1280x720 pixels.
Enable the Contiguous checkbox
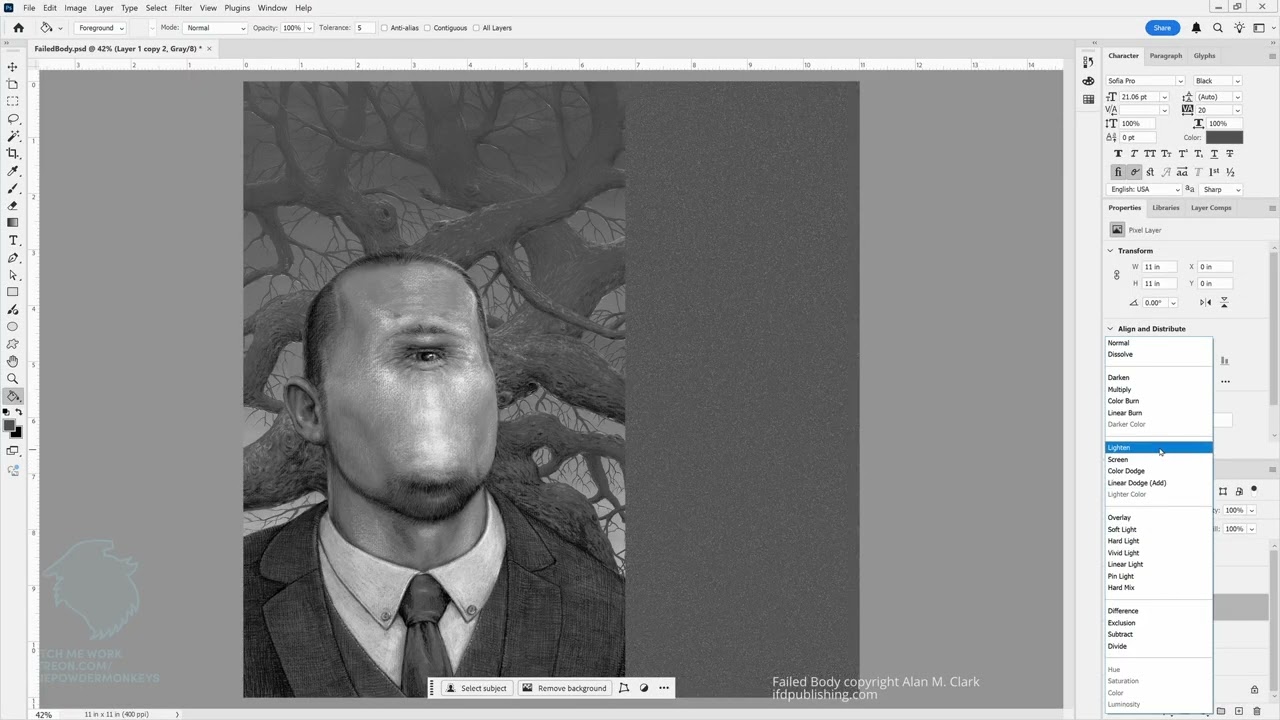click(x=428, y=28)
